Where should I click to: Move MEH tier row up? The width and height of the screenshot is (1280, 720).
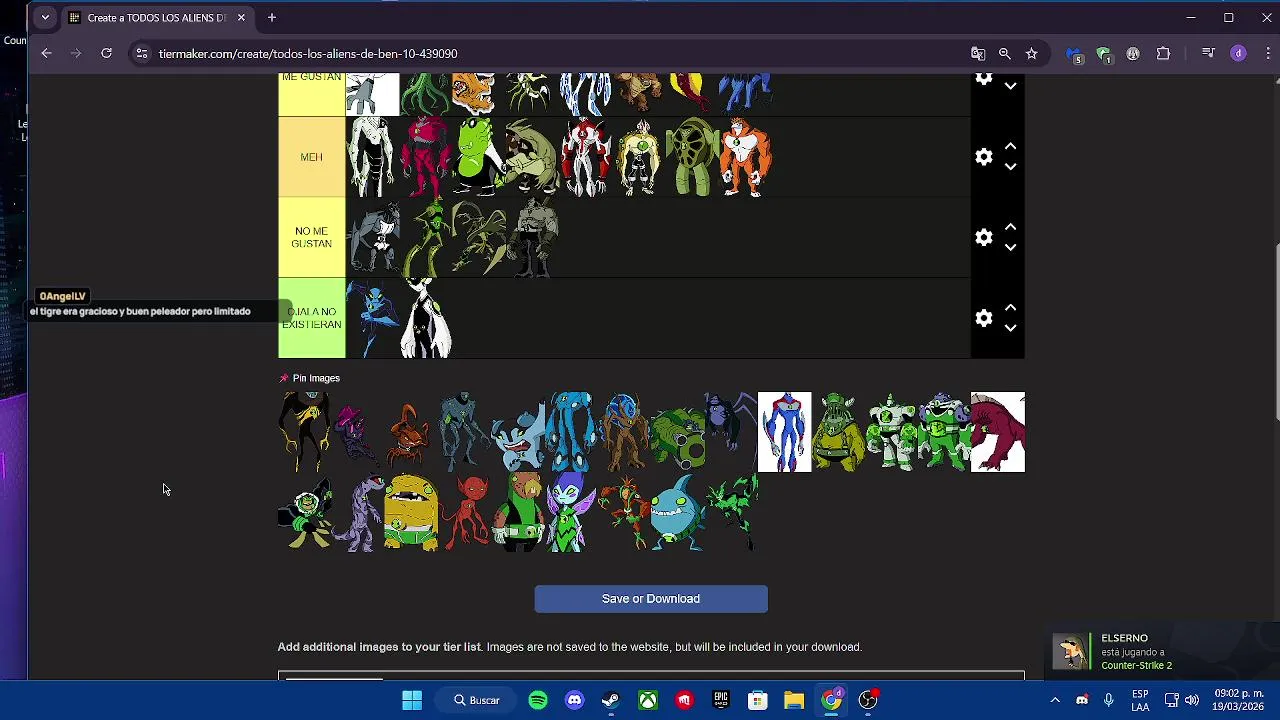coord(1010,146)
